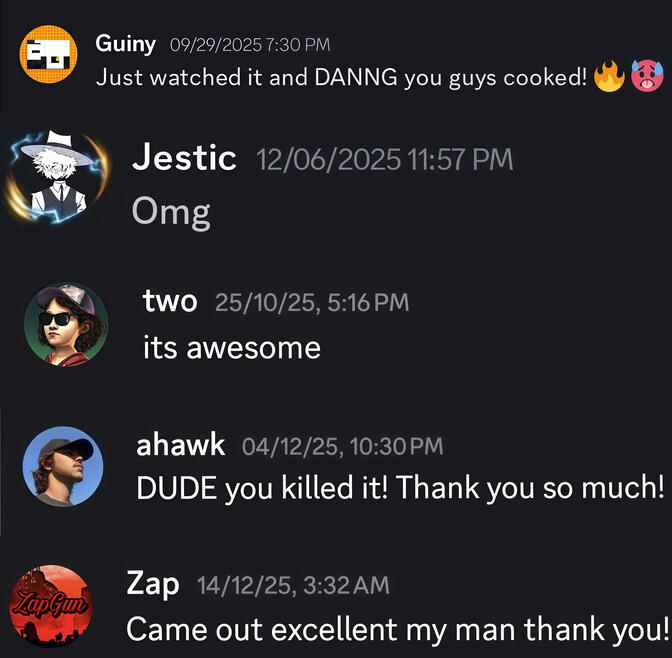Image resolution: width=672 pixels, height=658 pixels.
Task: Click timestamp 12/06/2025 11:57 PM
Action: pos(385,160)
